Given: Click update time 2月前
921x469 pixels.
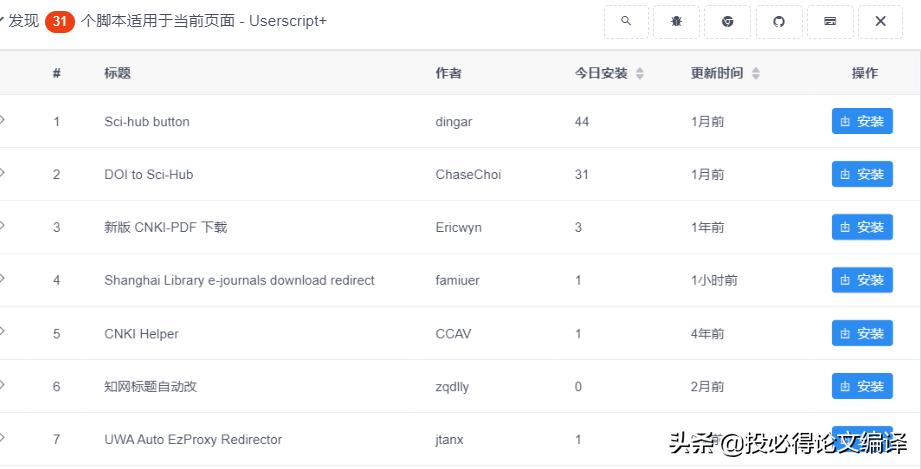Looking at the screenshot, I should 707,387.
